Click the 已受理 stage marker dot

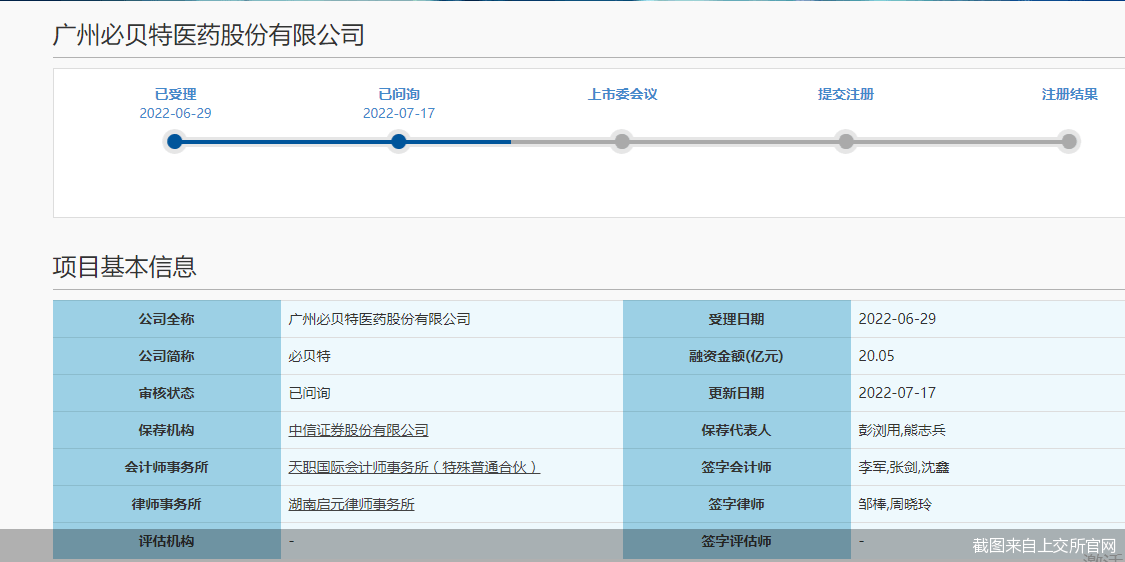tap(174, 141)
